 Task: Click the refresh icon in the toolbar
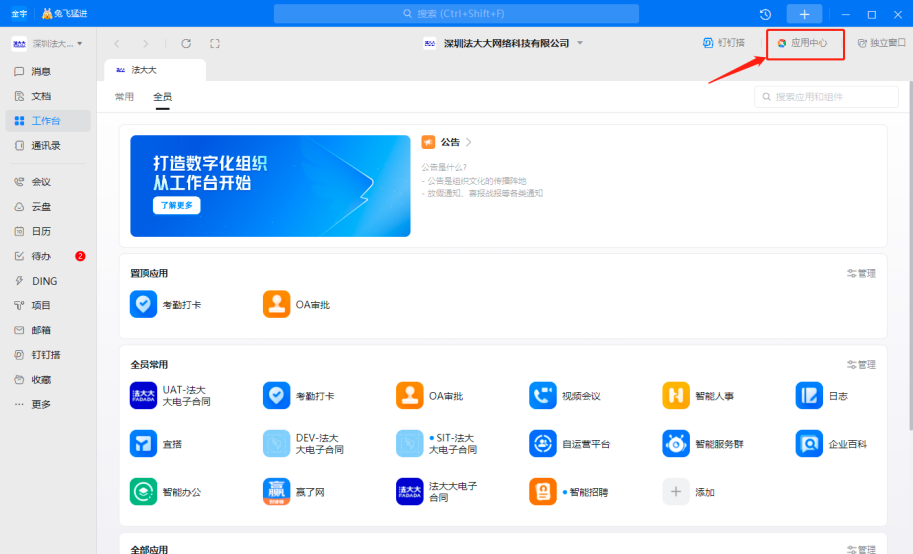point(186,44)
